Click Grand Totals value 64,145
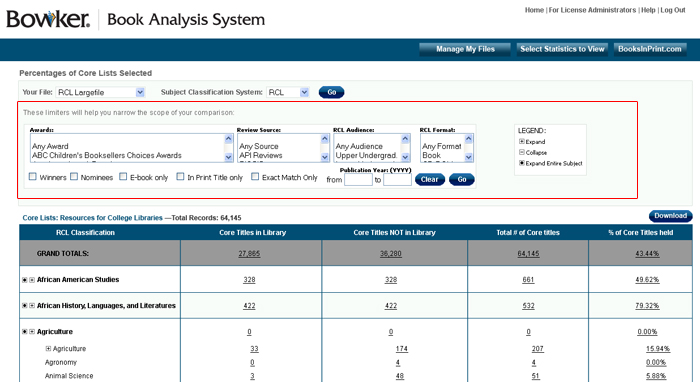Screen dimensions: 700x382 pyautogui.click(x=528, y=253)
